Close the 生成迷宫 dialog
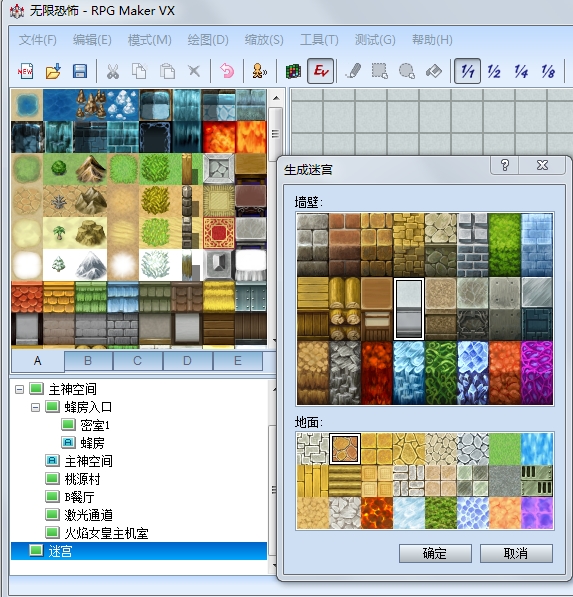The image size is (573, 597). (542, 165)
